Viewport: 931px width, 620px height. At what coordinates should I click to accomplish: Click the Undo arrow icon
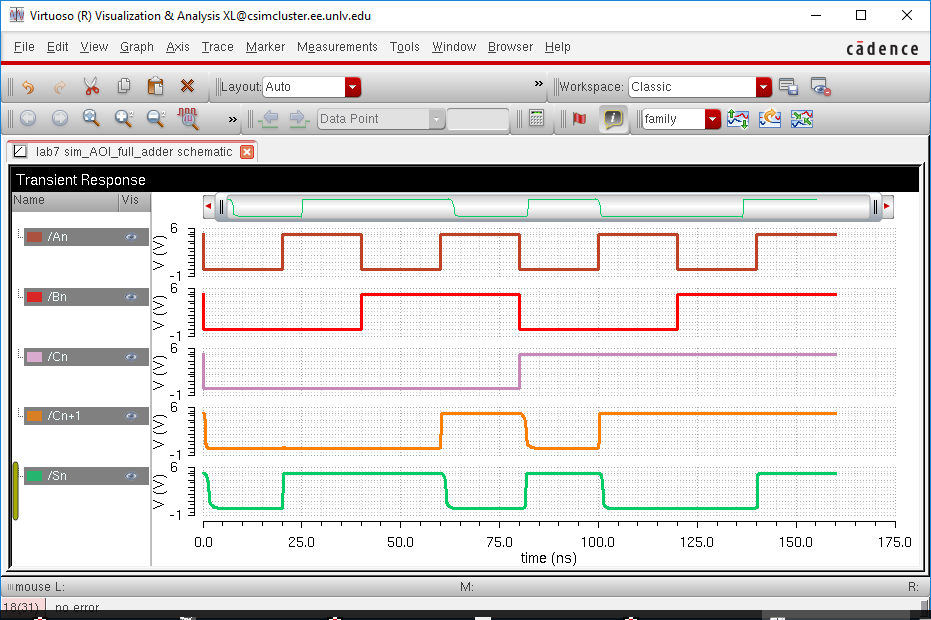coord(28,87)
